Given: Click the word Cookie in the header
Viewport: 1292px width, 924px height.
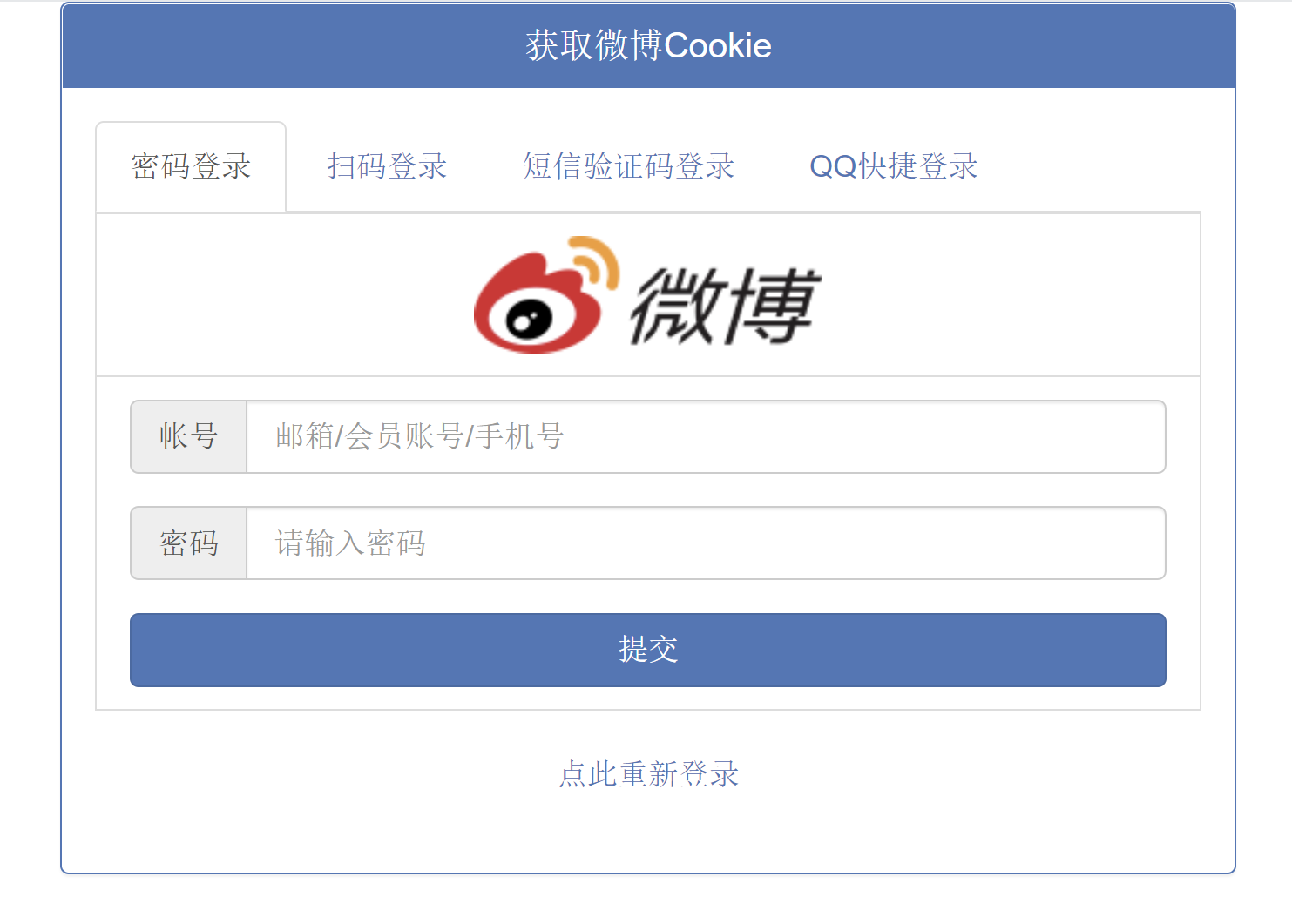Looking at the screenshot, I should coord(718,45).
